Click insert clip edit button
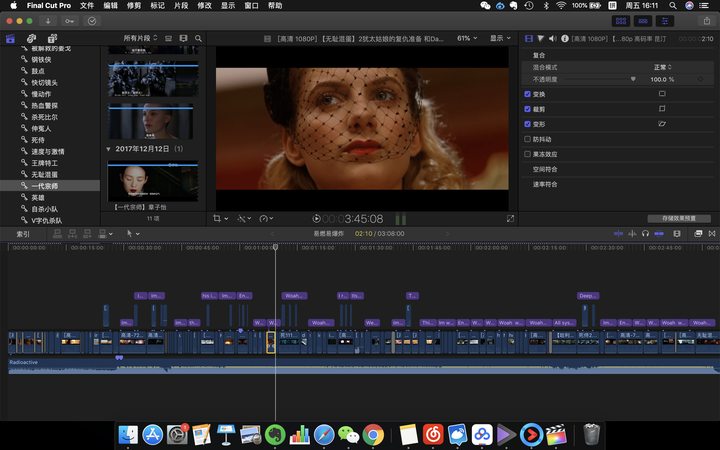This screenshot has width=720, height=450. (72, 234)
